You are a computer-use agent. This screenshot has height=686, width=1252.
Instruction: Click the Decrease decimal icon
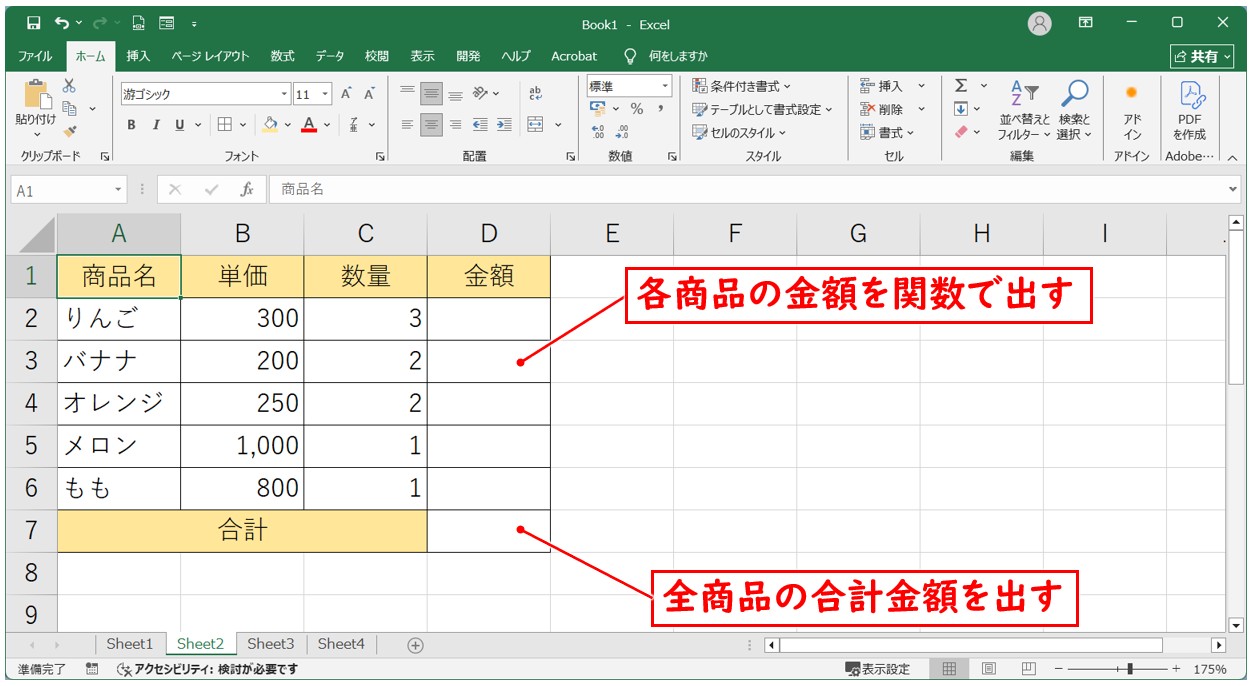[622, 131]
